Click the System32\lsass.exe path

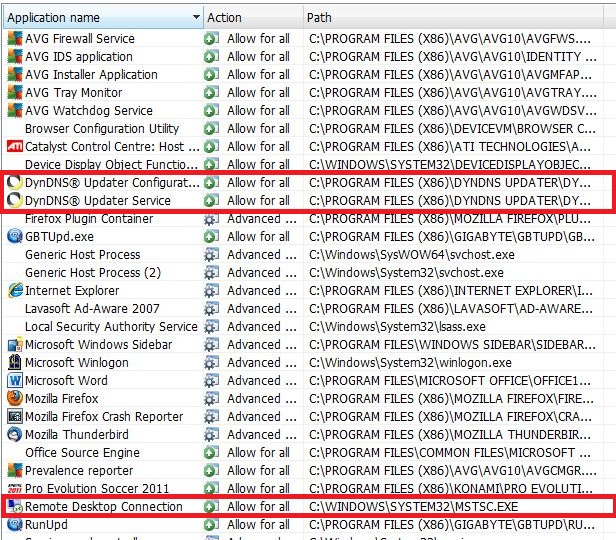click(x=397, y=327)
